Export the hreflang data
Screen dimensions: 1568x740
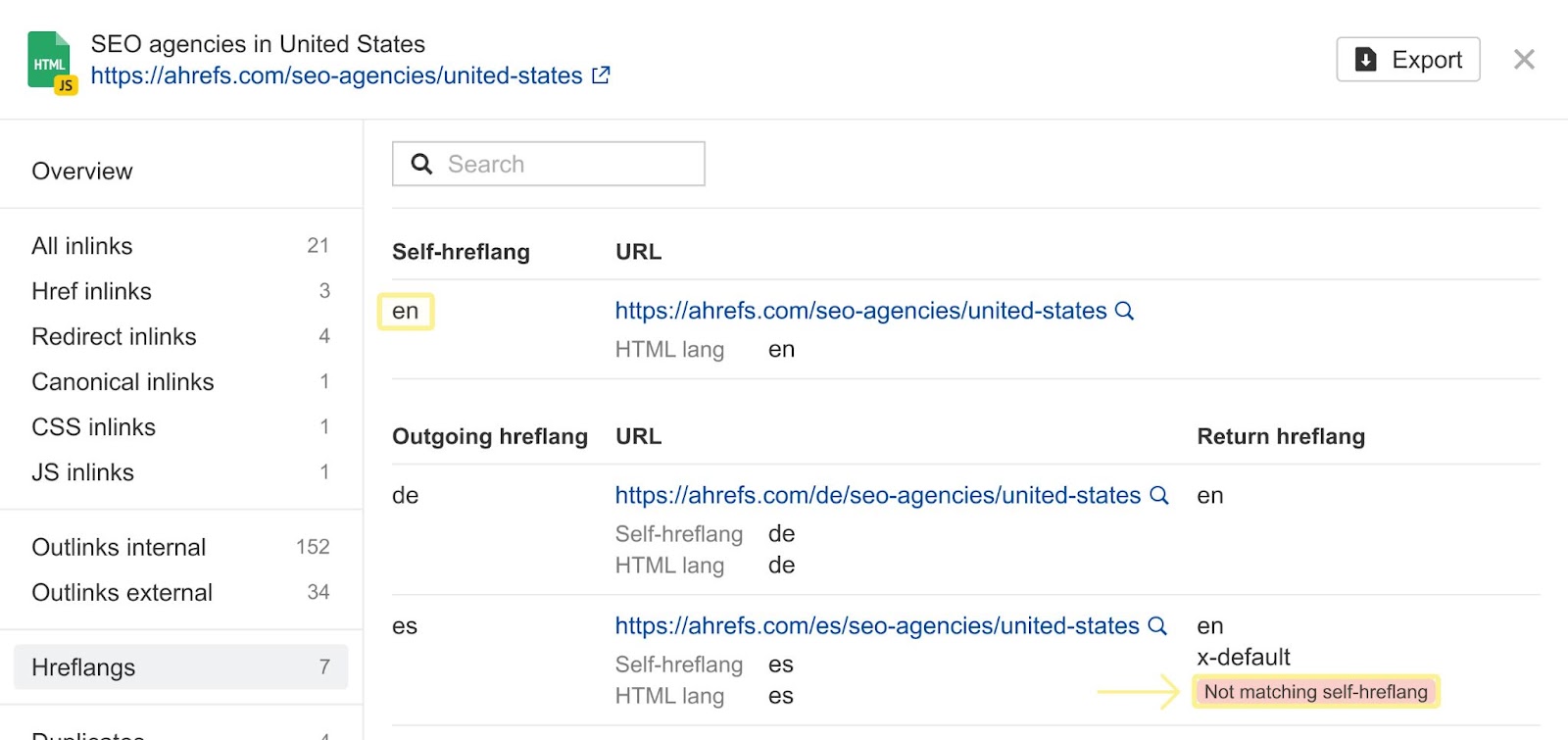coord(1407,60)
